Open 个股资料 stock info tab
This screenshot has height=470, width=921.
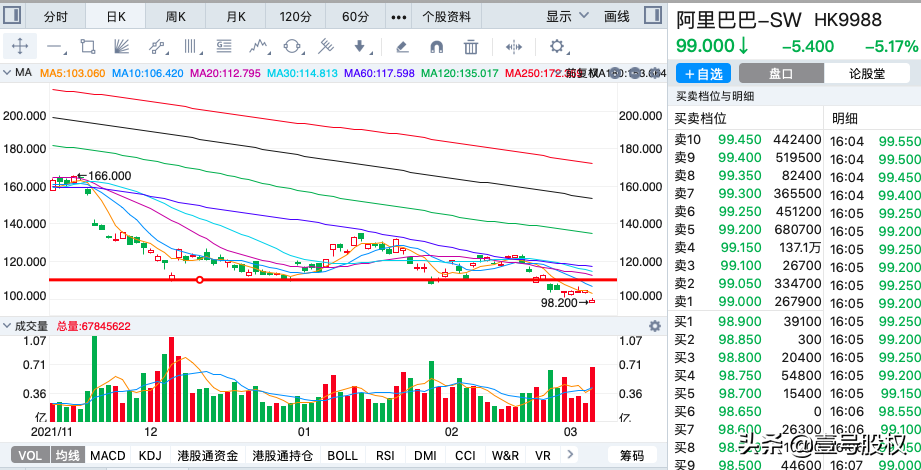(447, 17)
